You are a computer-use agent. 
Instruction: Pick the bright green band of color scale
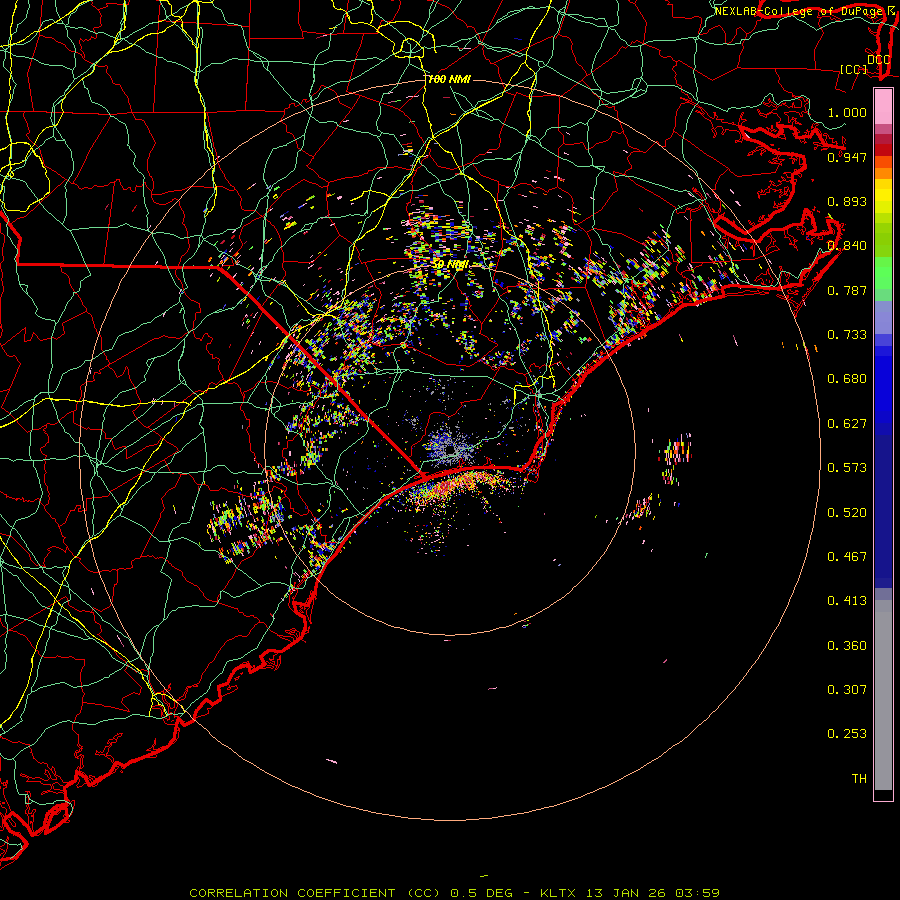click(x=883, y=273)
